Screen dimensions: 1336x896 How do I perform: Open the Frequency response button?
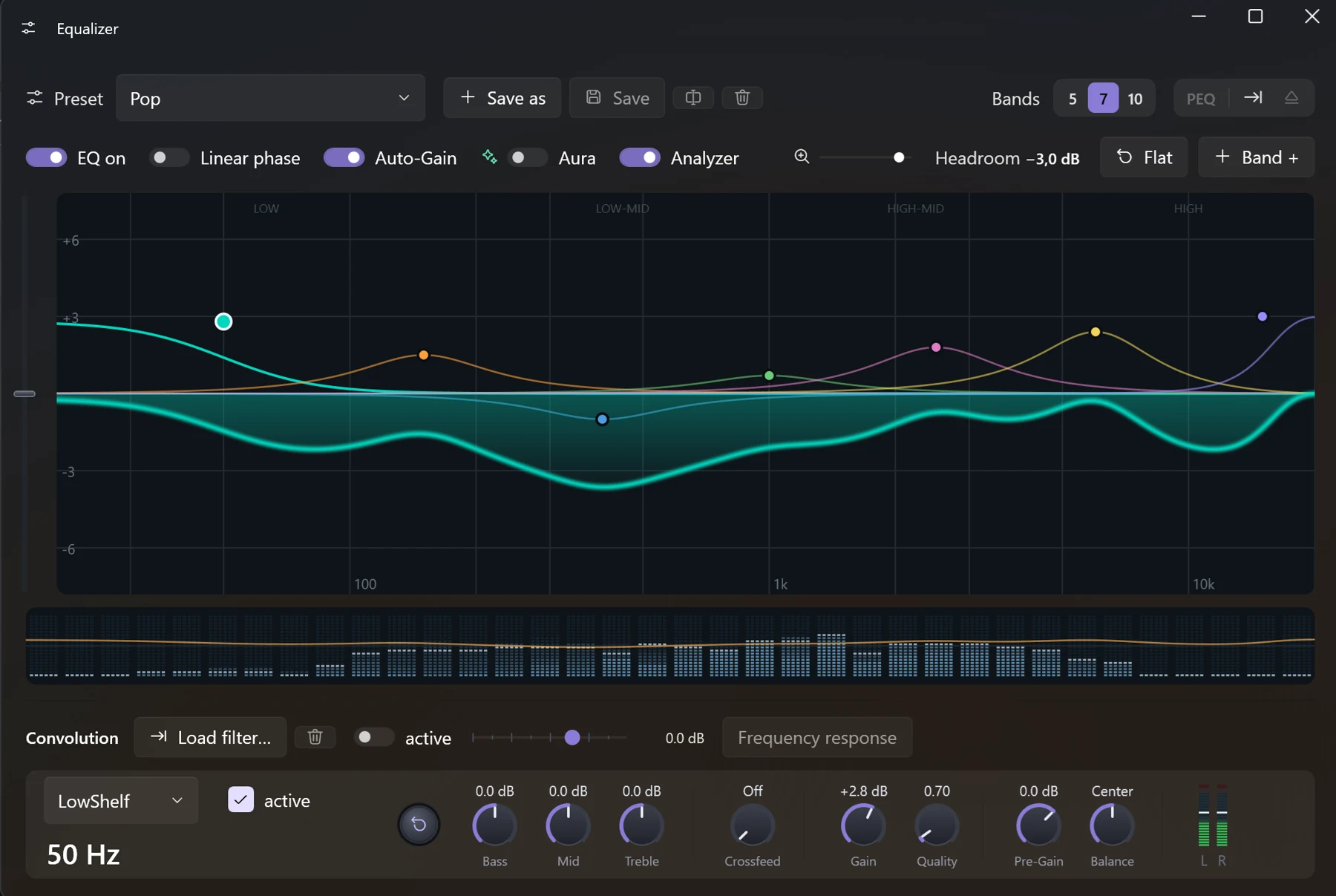tap(817, 737)
